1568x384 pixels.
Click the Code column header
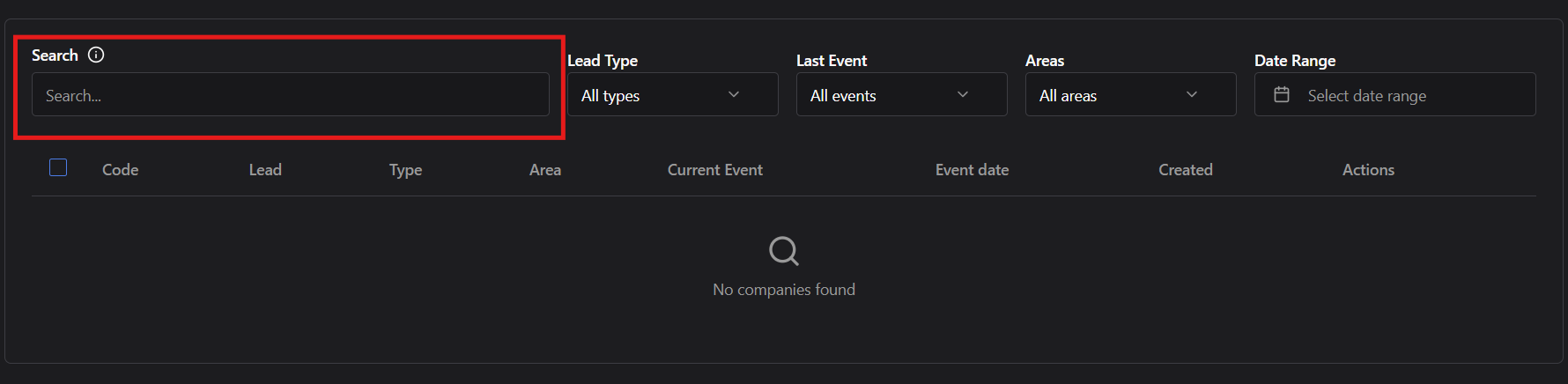click(120, 170)
